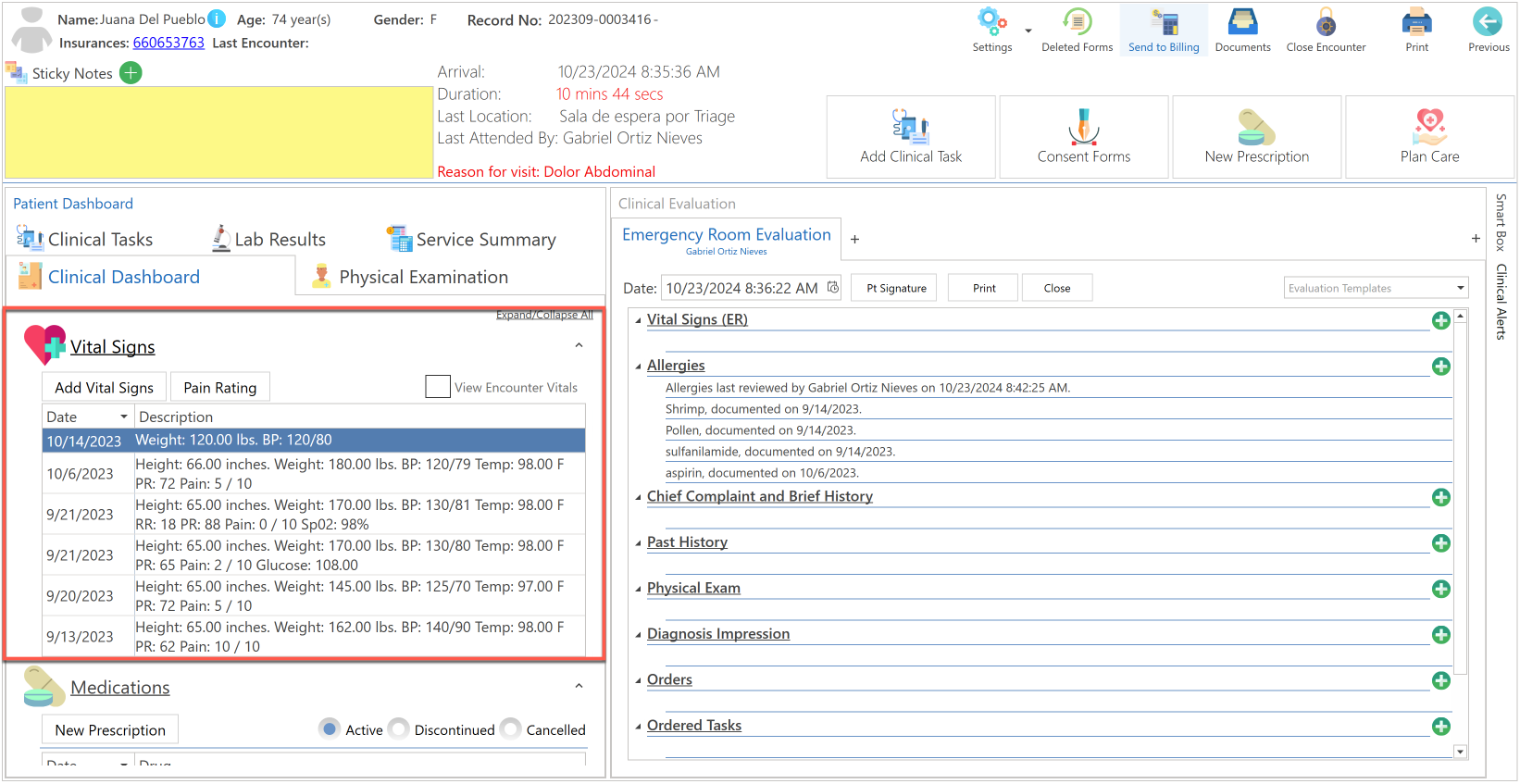The width and height of the screenshot is (1520, 784).
Task: Click the patient info icon beside the name
Action: pyautogui.click(x=217, y=19)
